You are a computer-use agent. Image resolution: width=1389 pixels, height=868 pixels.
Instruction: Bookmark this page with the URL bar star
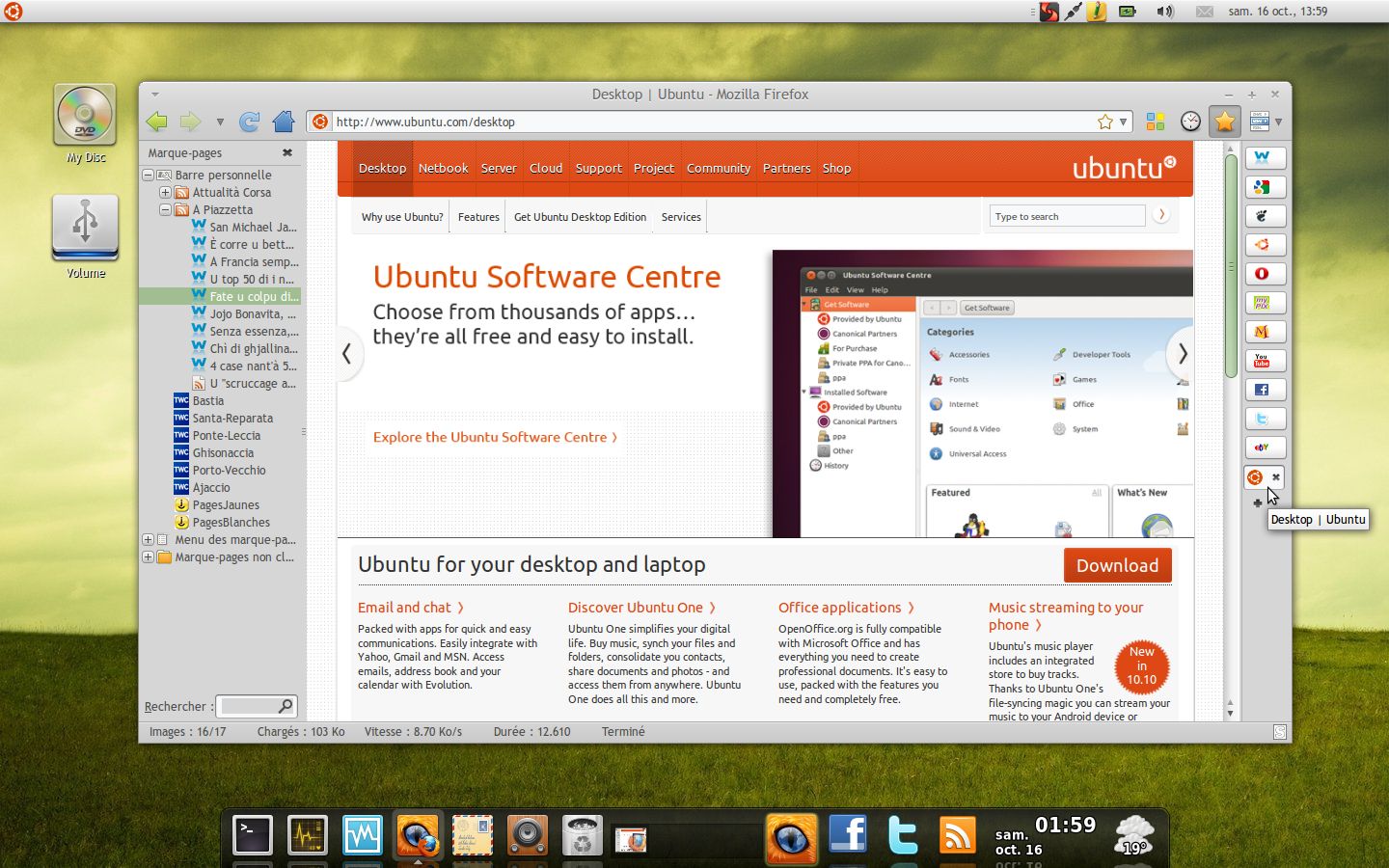(1105, 122)
